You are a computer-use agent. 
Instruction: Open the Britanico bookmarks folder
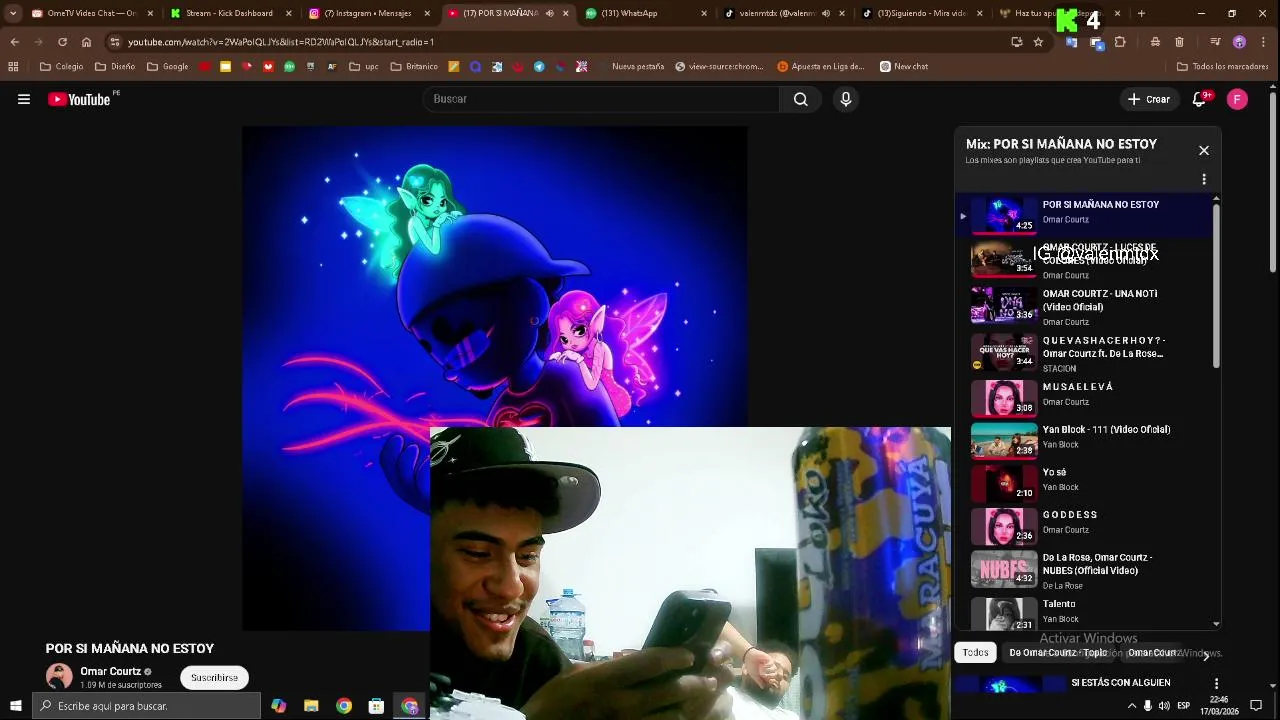414,67
